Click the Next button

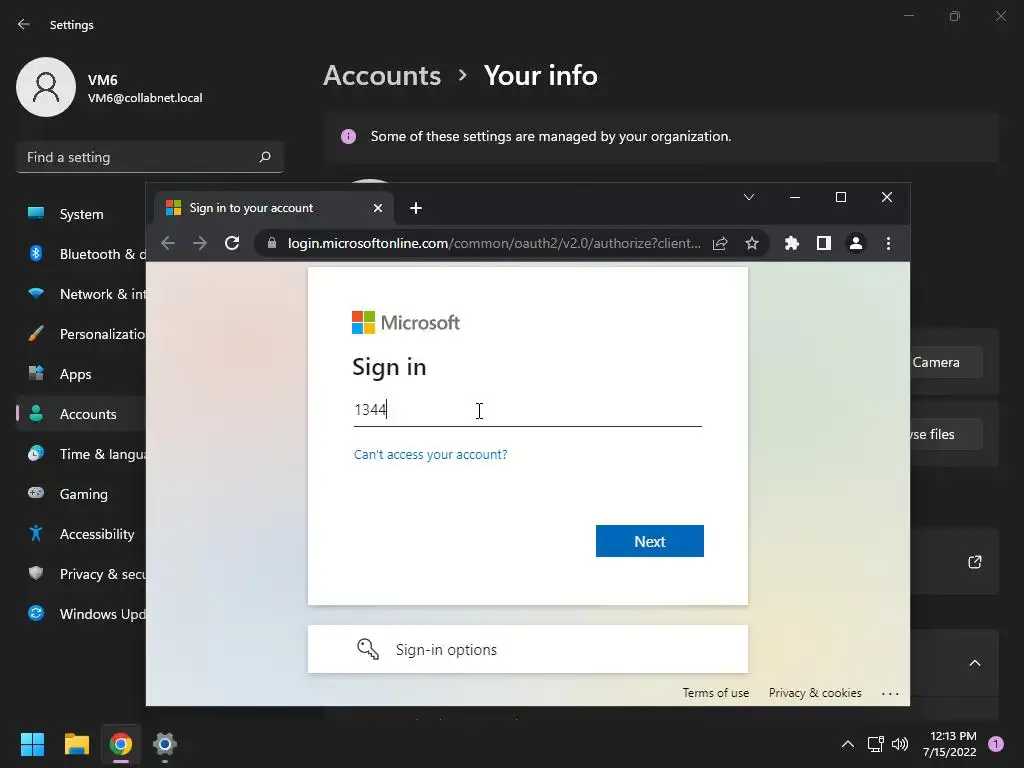click(650, 541)
